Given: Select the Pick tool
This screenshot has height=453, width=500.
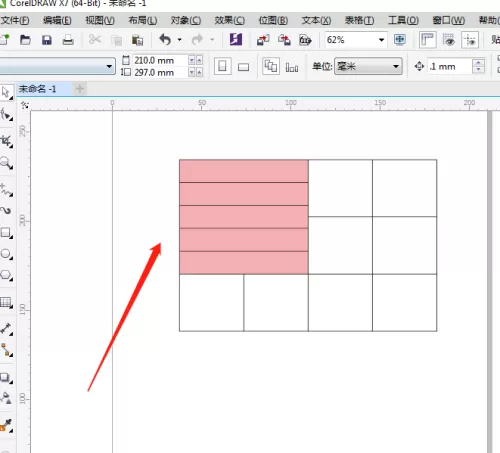Looking at the screenshot, I should (6, 92).
